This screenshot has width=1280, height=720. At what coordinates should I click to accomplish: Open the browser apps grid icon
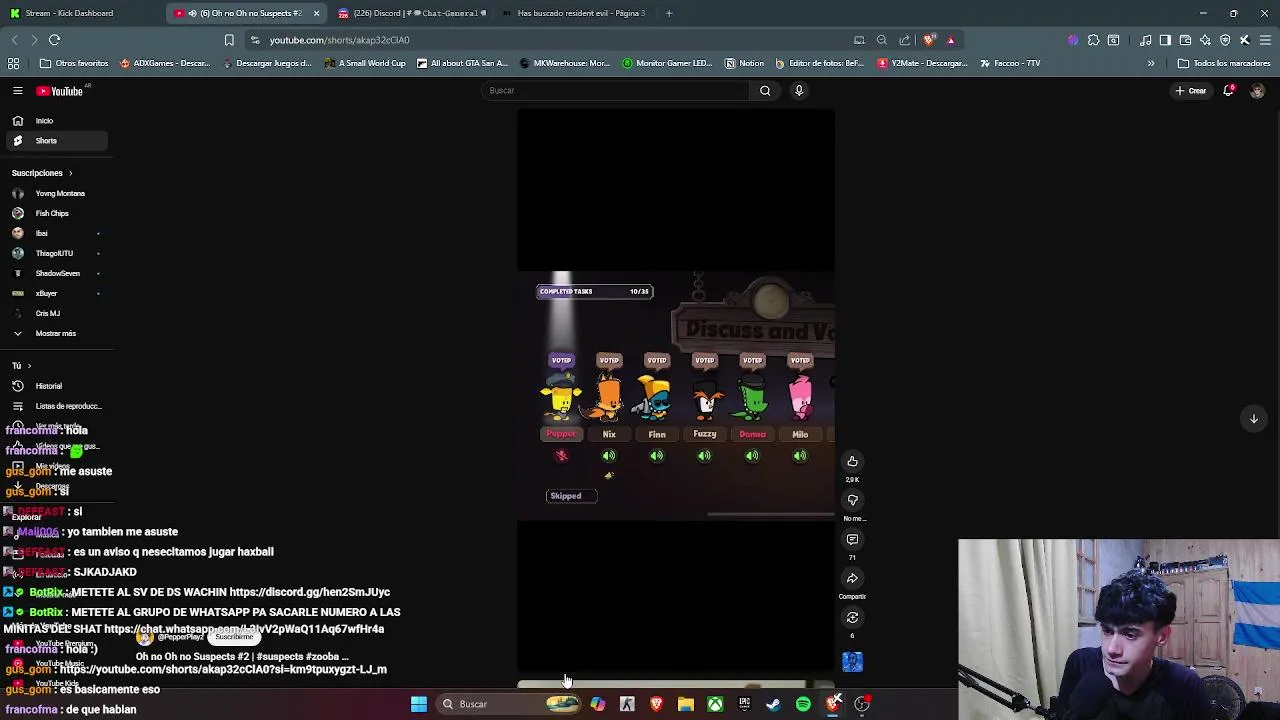[x=14, y=63]
